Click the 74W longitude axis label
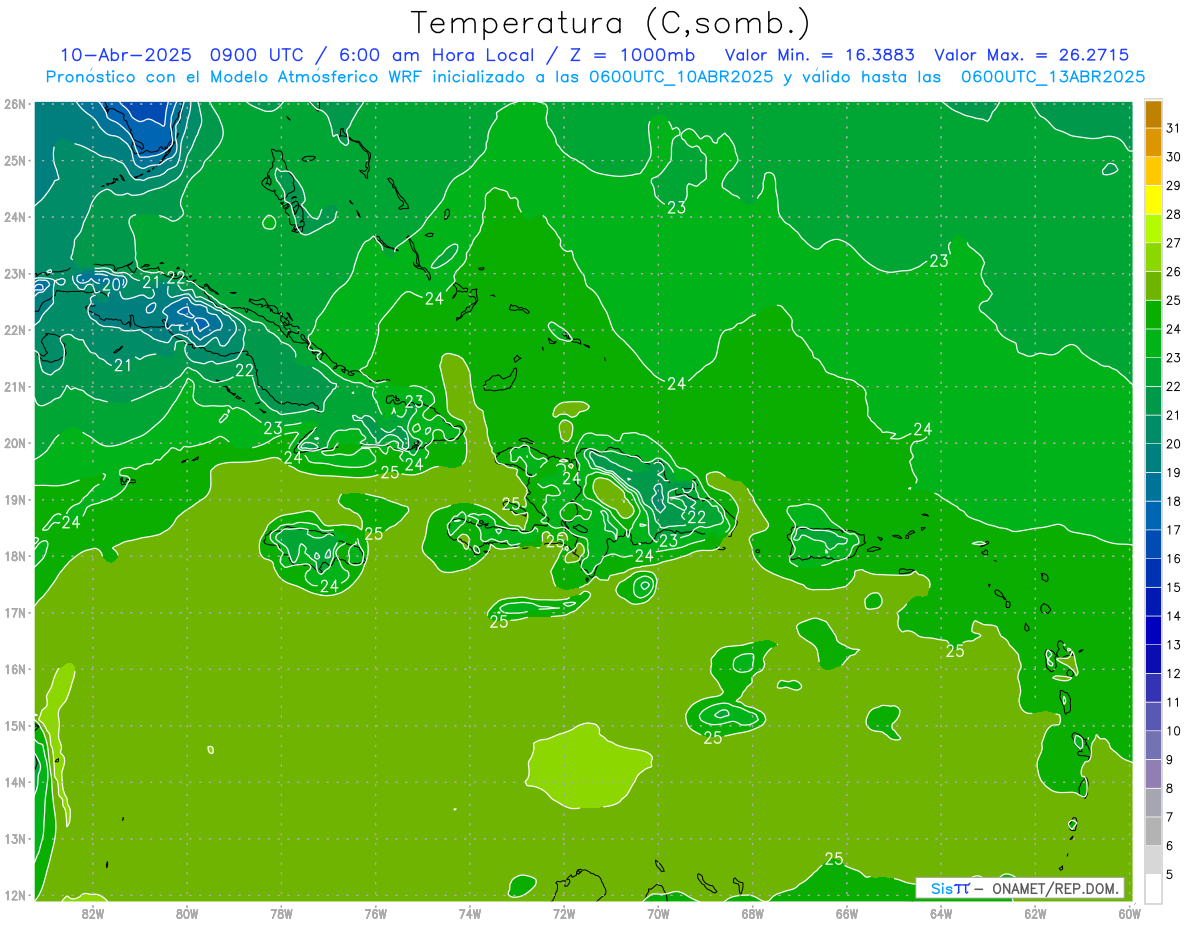 [470, 913]
